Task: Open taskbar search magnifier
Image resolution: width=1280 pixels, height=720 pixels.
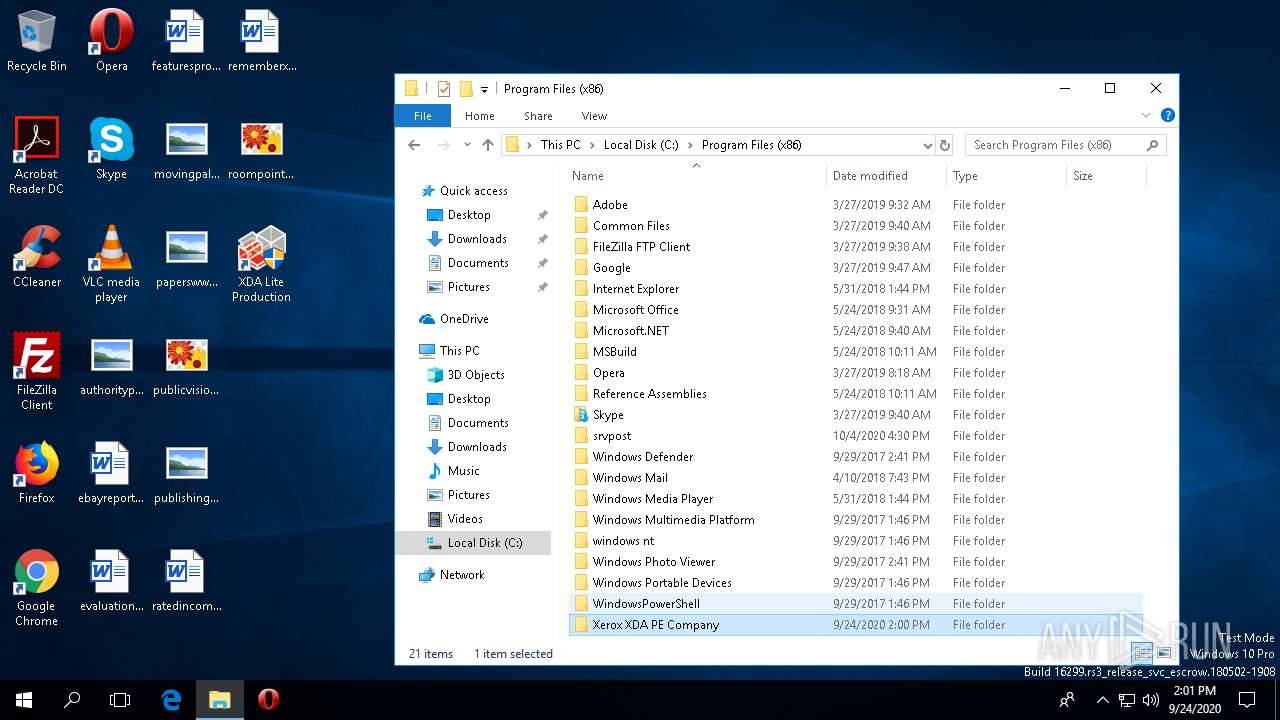Action: click(72, 700)
